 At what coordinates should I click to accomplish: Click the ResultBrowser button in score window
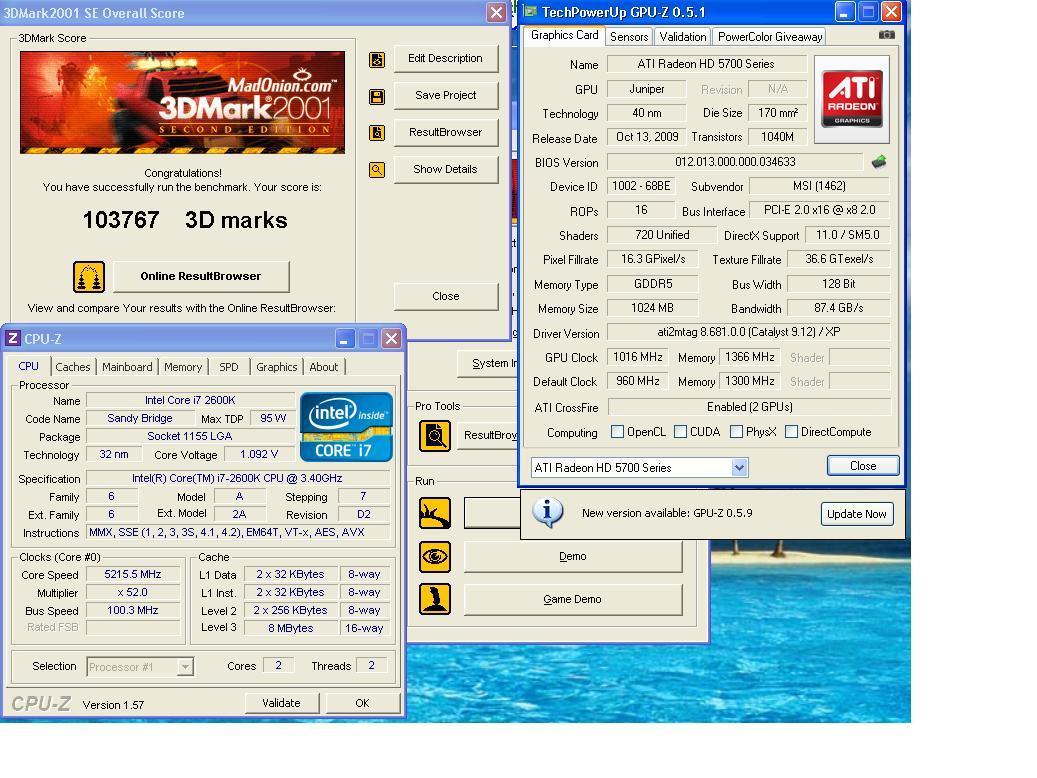446,133
